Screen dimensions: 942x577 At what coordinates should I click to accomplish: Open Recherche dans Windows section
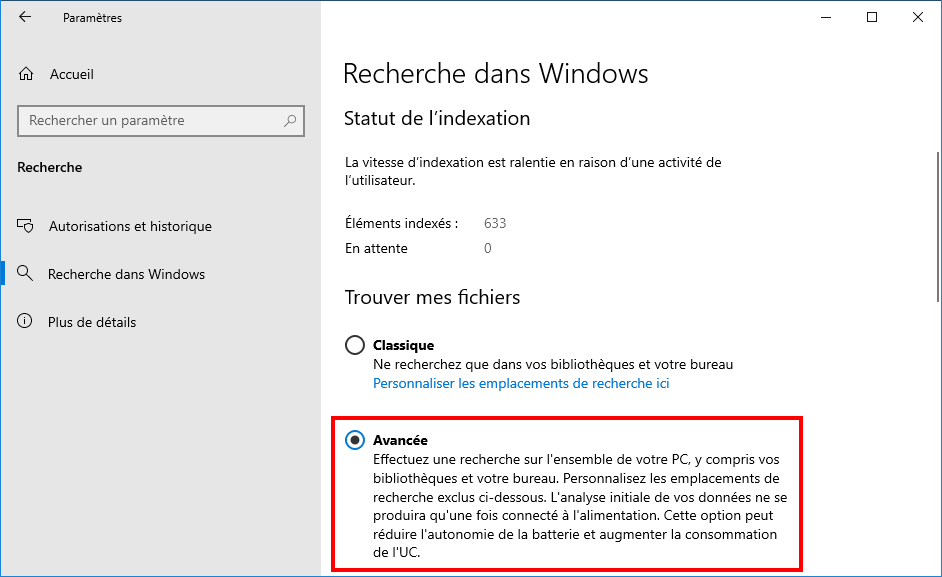126,274
